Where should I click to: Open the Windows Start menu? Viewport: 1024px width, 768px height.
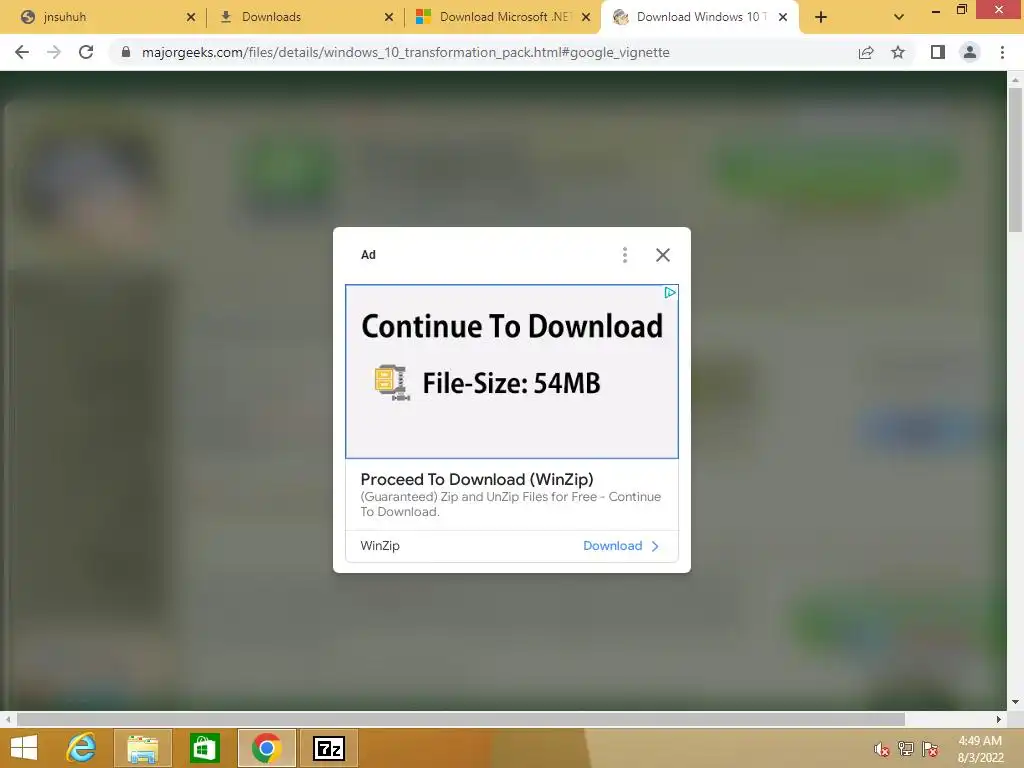pyautogui.click(x=24, y=748)
